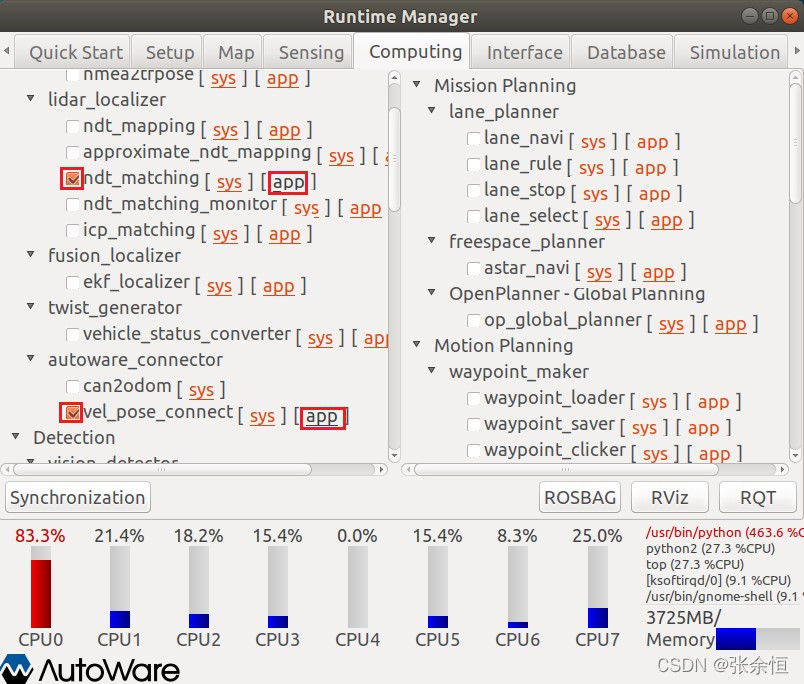The width and height of the screenshot is (804, 684).
Task: Launch RQT
Action: point(758,497)
